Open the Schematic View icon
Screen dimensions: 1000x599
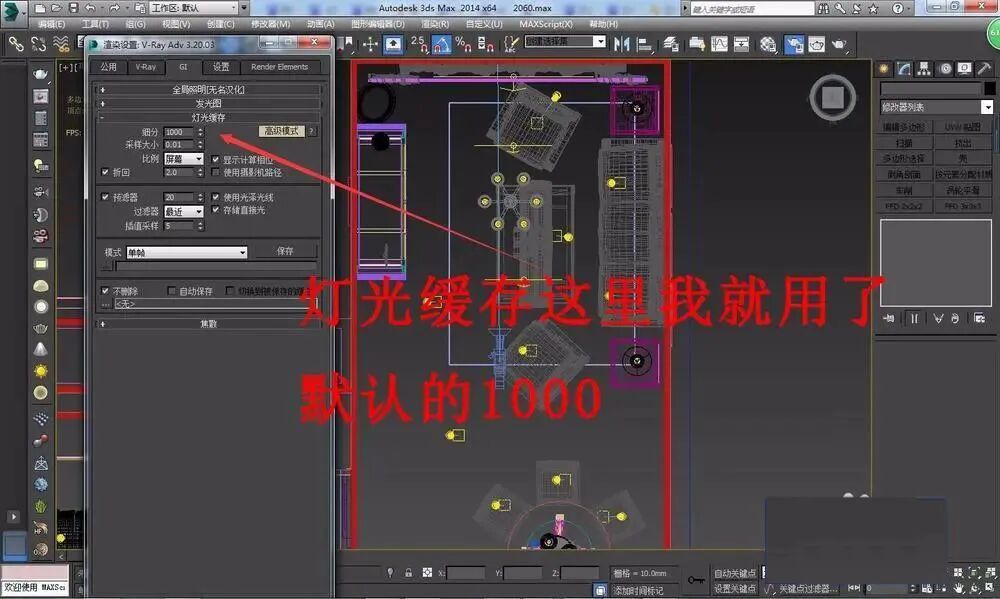[x=741, y=44]
